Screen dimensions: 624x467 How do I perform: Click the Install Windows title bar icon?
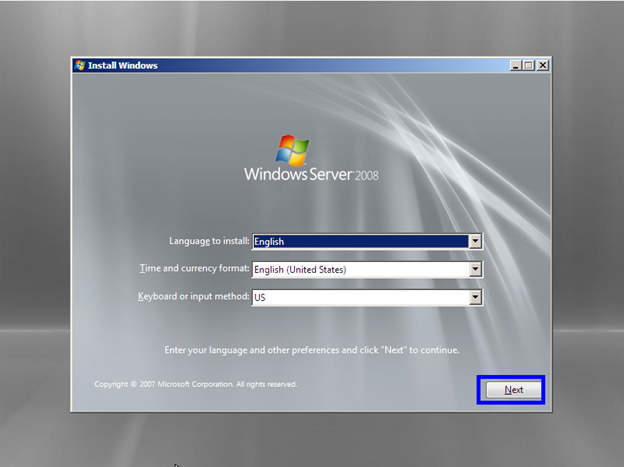click(80, 65)
